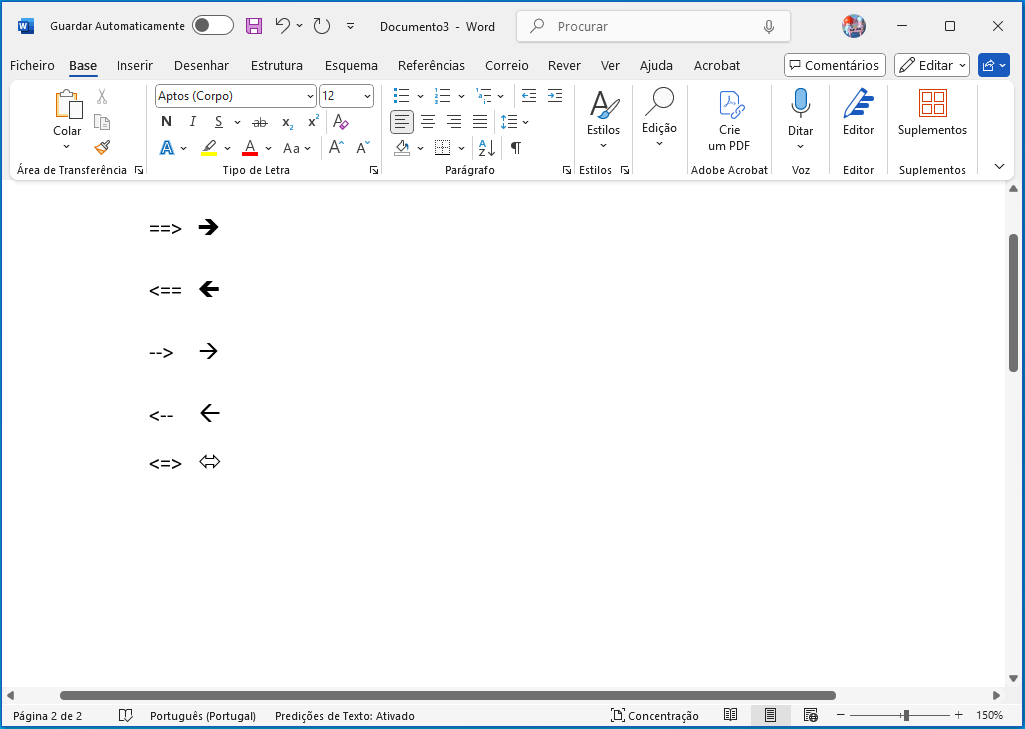Clear all formatting with the eraser icon
Image resolution: width=1025 pixels, height=729 pixels.
[340, 122]
